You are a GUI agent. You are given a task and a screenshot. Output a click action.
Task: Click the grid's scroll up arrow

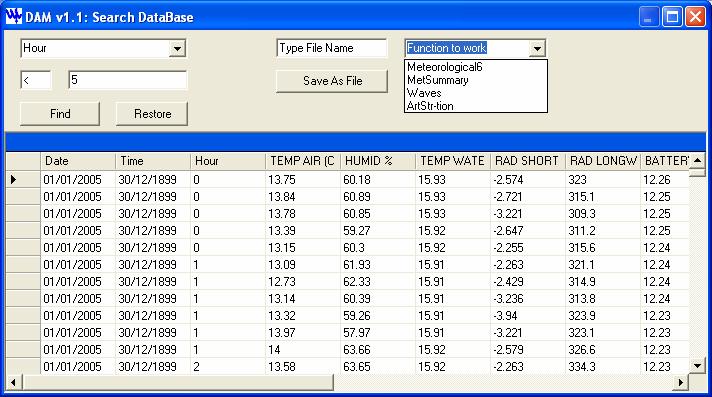697,160
